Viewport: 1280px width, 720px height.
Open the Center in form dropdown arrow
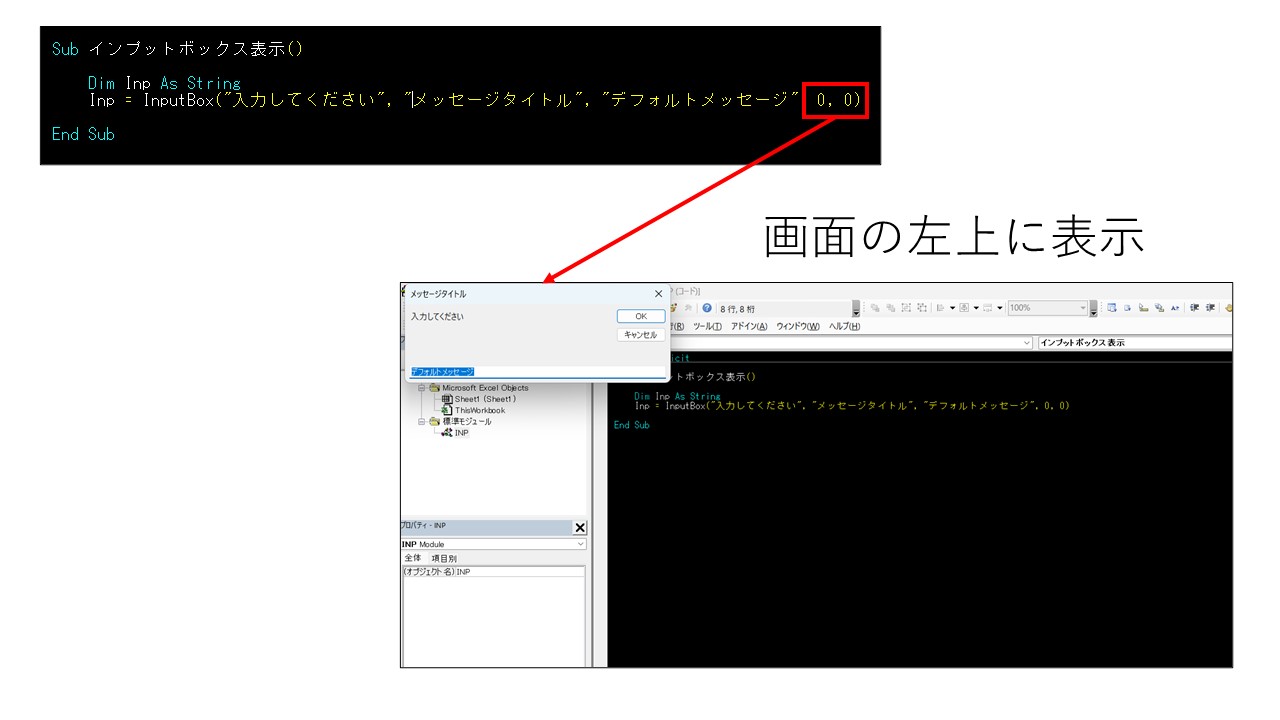pos(976,308)
